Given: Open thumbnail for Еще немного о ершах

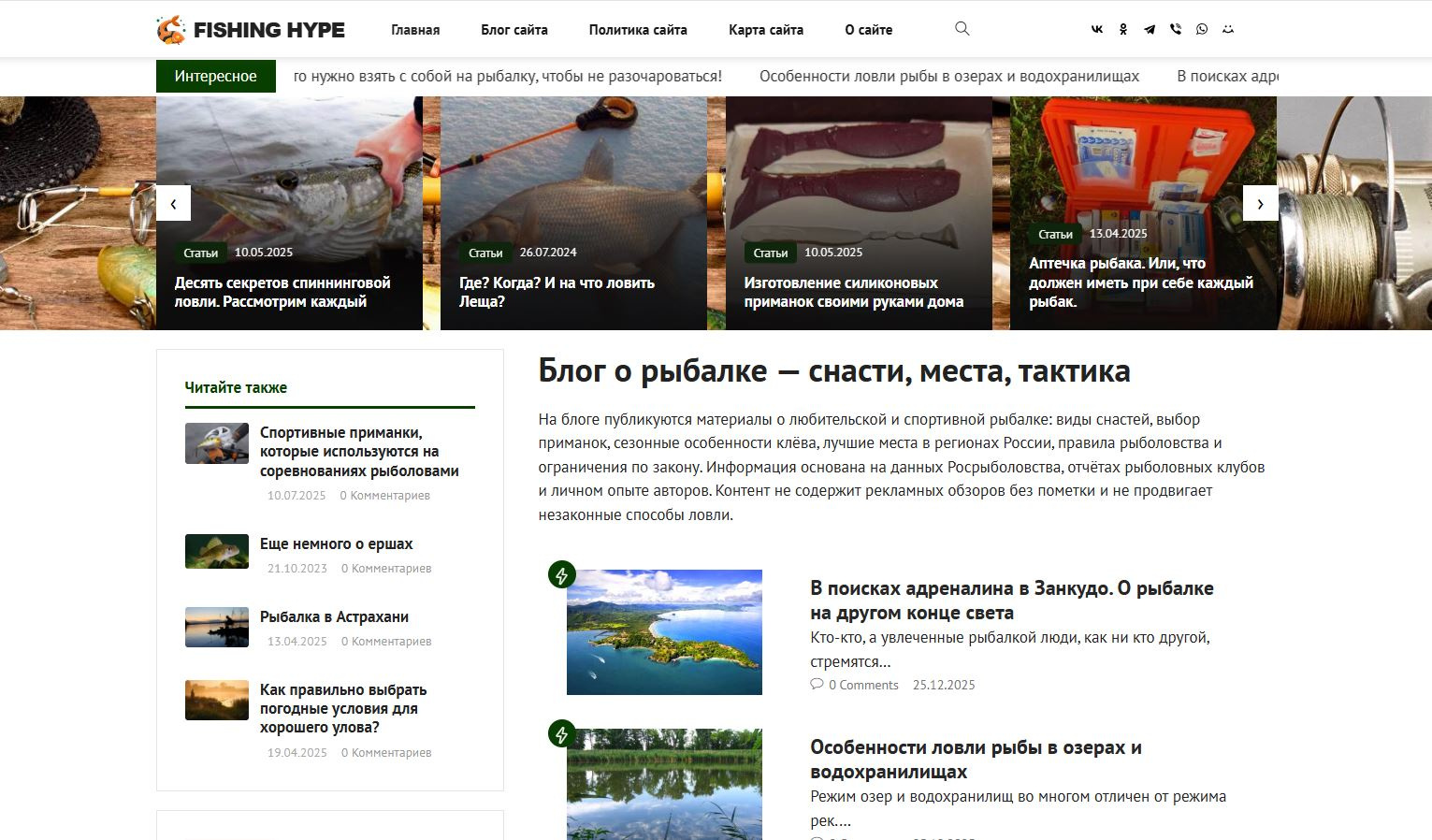Looking at the screenshot, I should click(x=217, y=552).
